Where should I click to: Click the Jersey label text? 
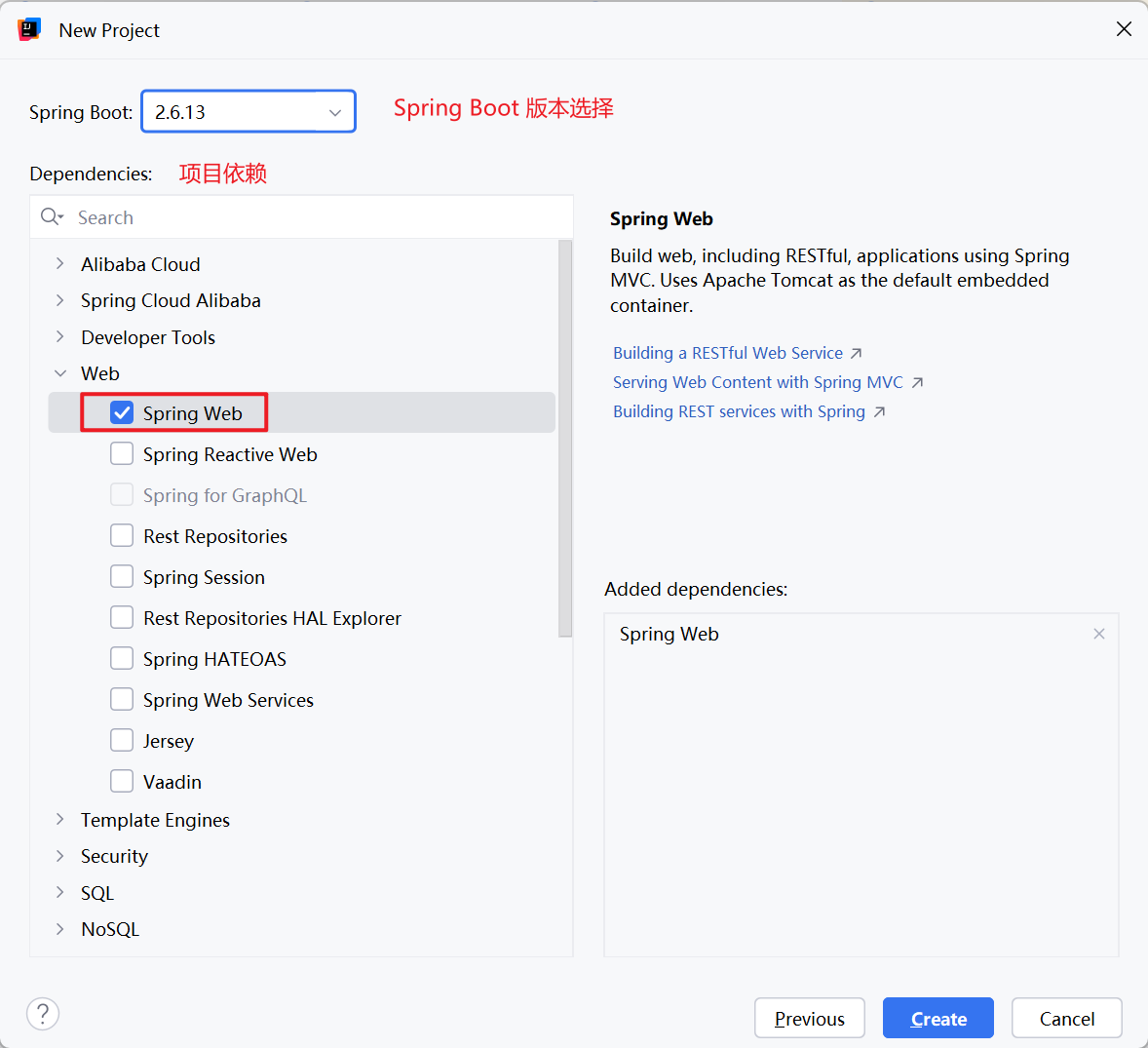coord(169,740)
